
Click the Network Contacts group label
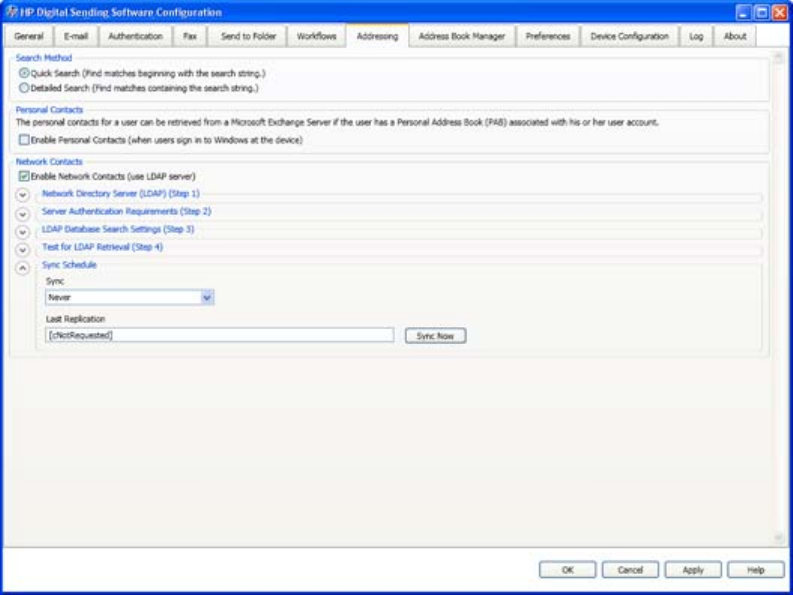point(49,161)
